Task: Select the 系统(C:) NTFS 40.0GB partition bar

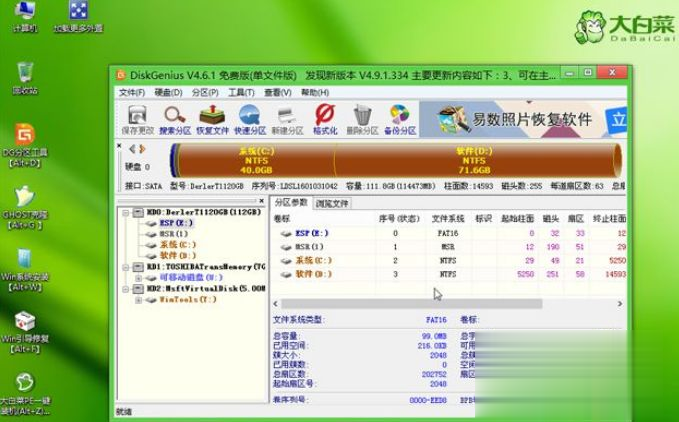Action: coord(256,160)
